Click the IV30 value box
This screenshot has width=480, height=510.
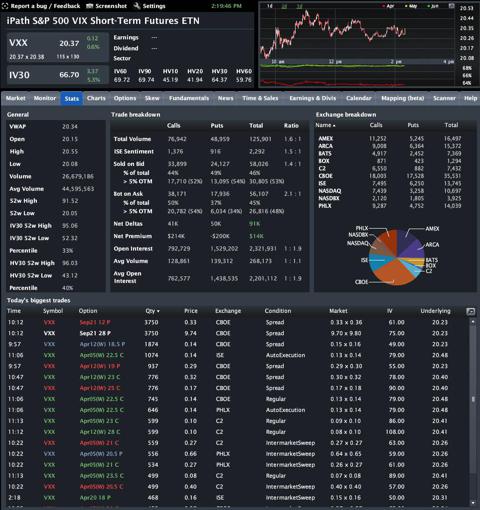point(58,75)
